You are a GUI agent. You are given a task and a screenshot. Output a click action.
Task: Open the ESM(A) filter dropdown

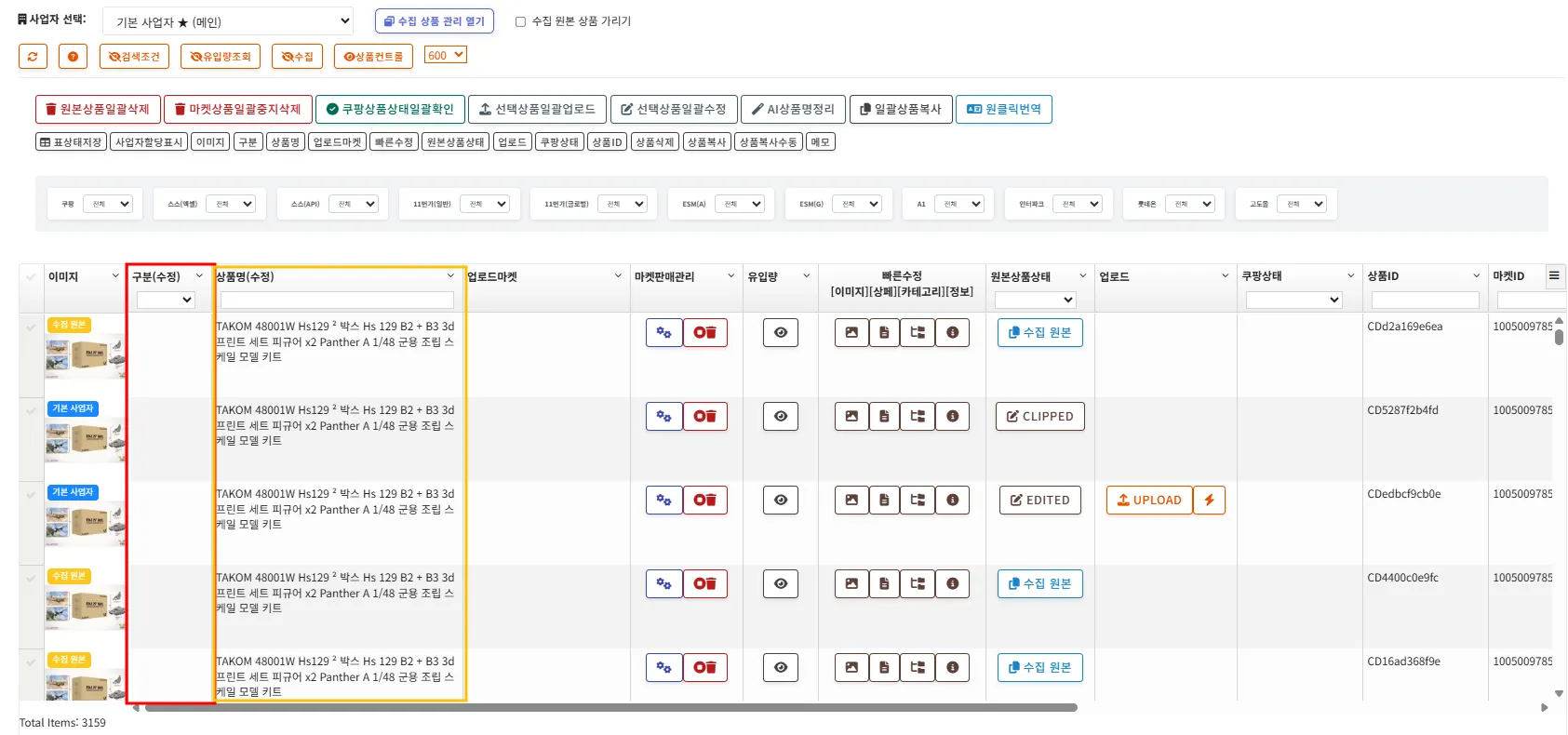click(740, 204)
